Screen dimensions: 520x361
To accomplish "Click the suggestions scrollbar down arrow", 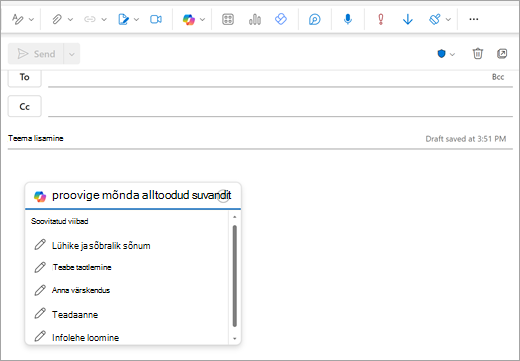I will 235,339.
